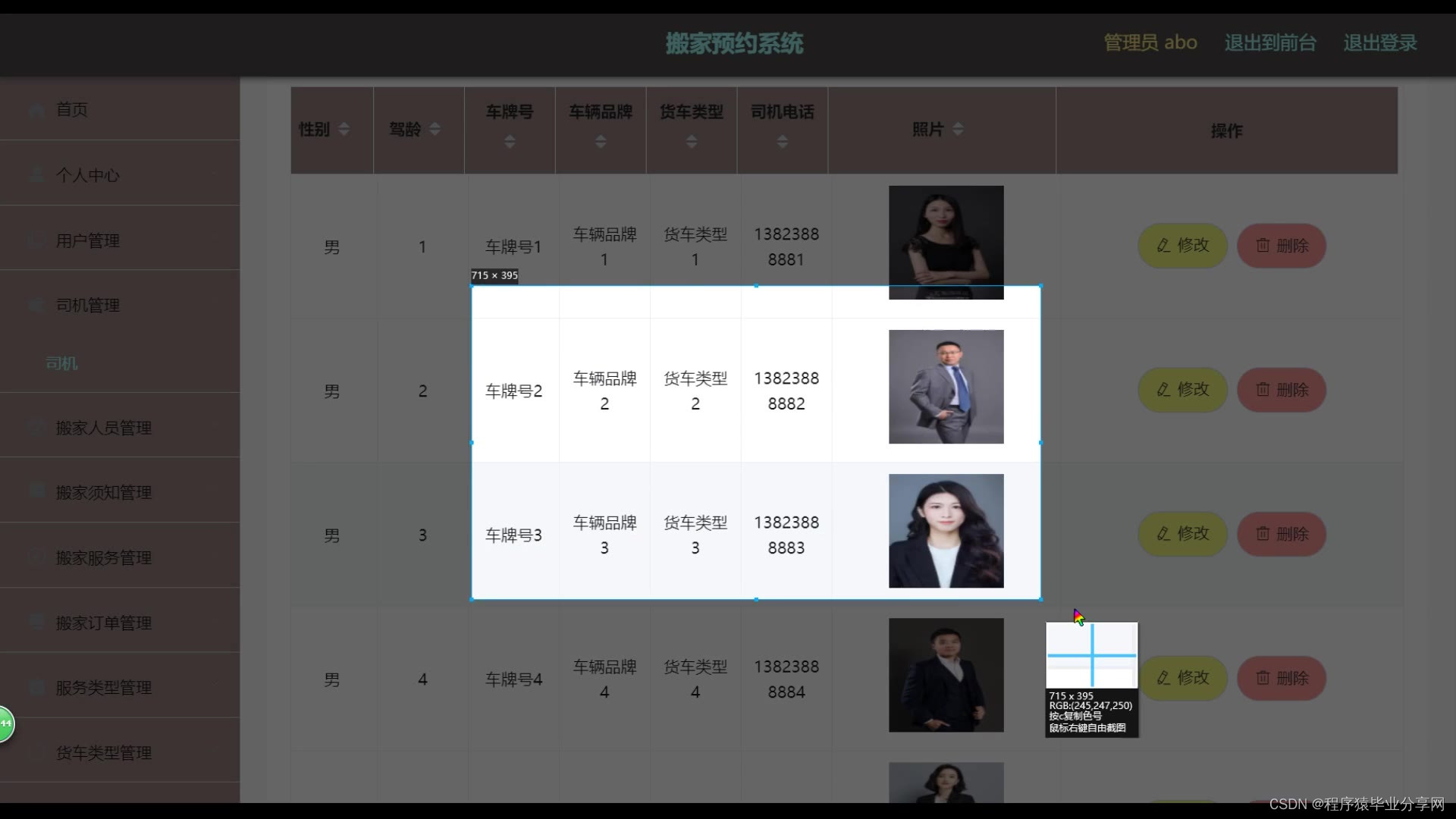Click the green round floating button at left edge
The width and height of the screenshot is (1456, 819).
pos(5,724)
